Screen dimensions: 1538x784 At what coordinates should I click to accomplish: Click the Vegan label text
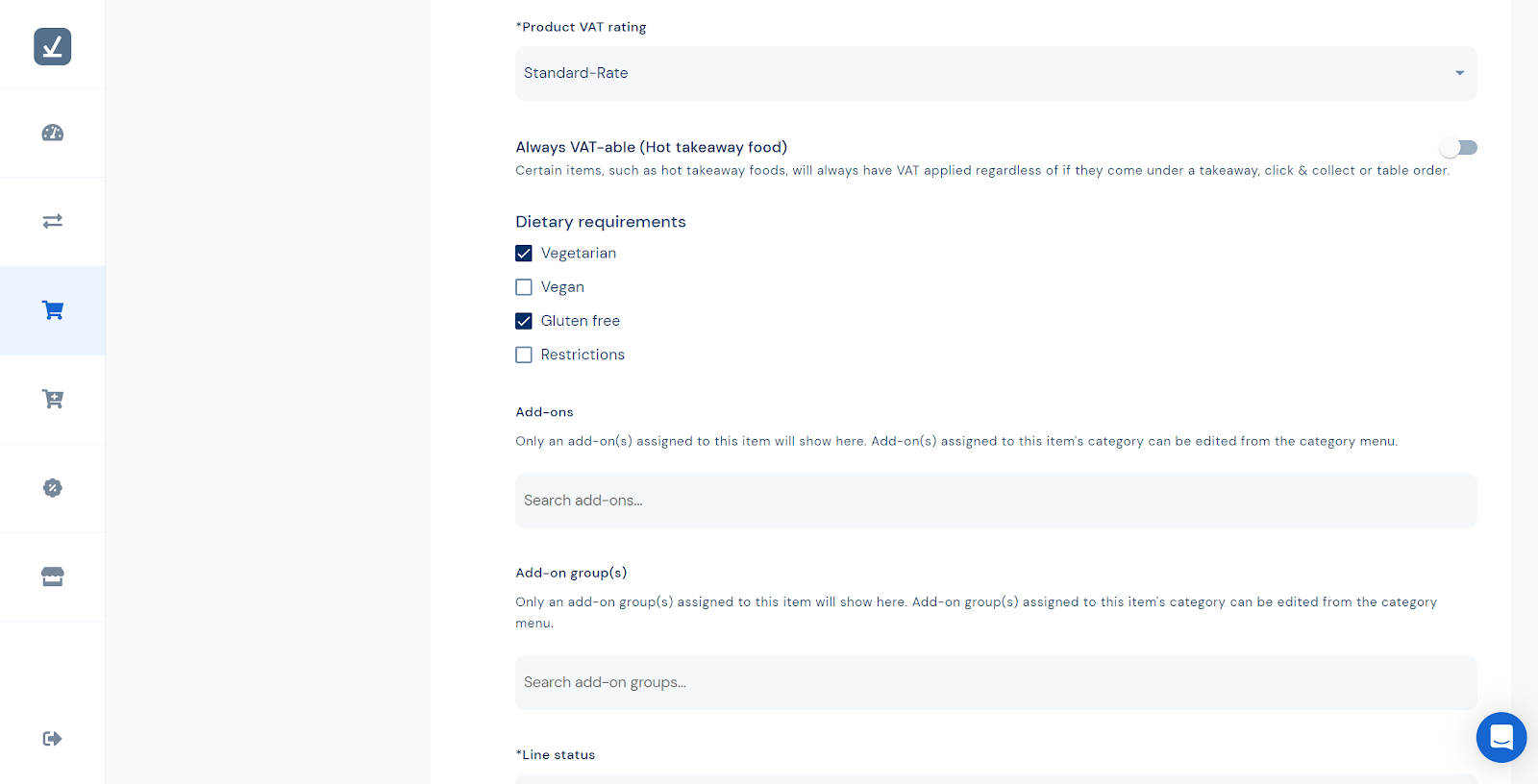coord(562,287)
